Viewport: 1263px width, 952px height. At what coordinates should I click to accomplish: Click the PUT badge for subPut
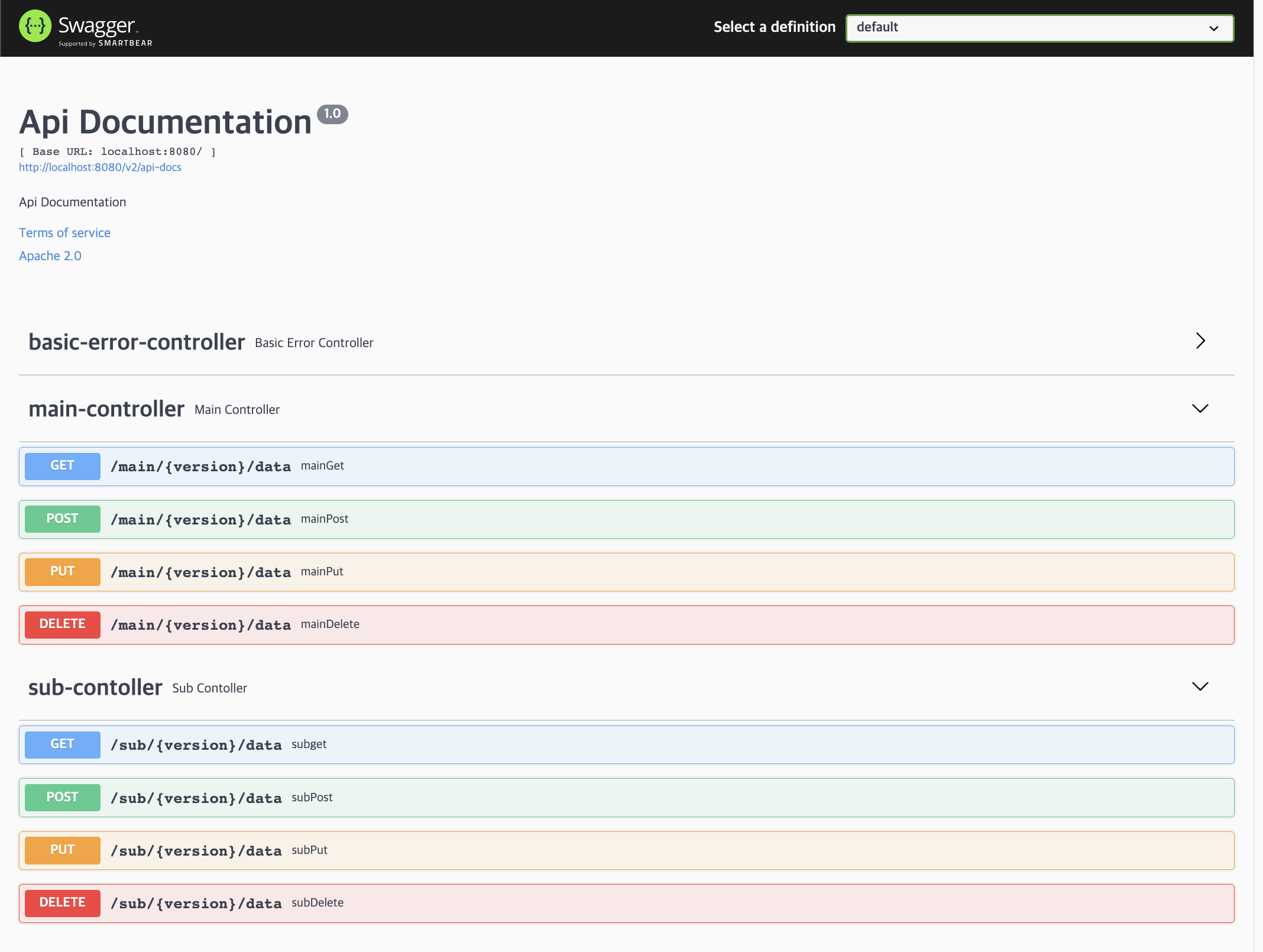pos(62,850)
